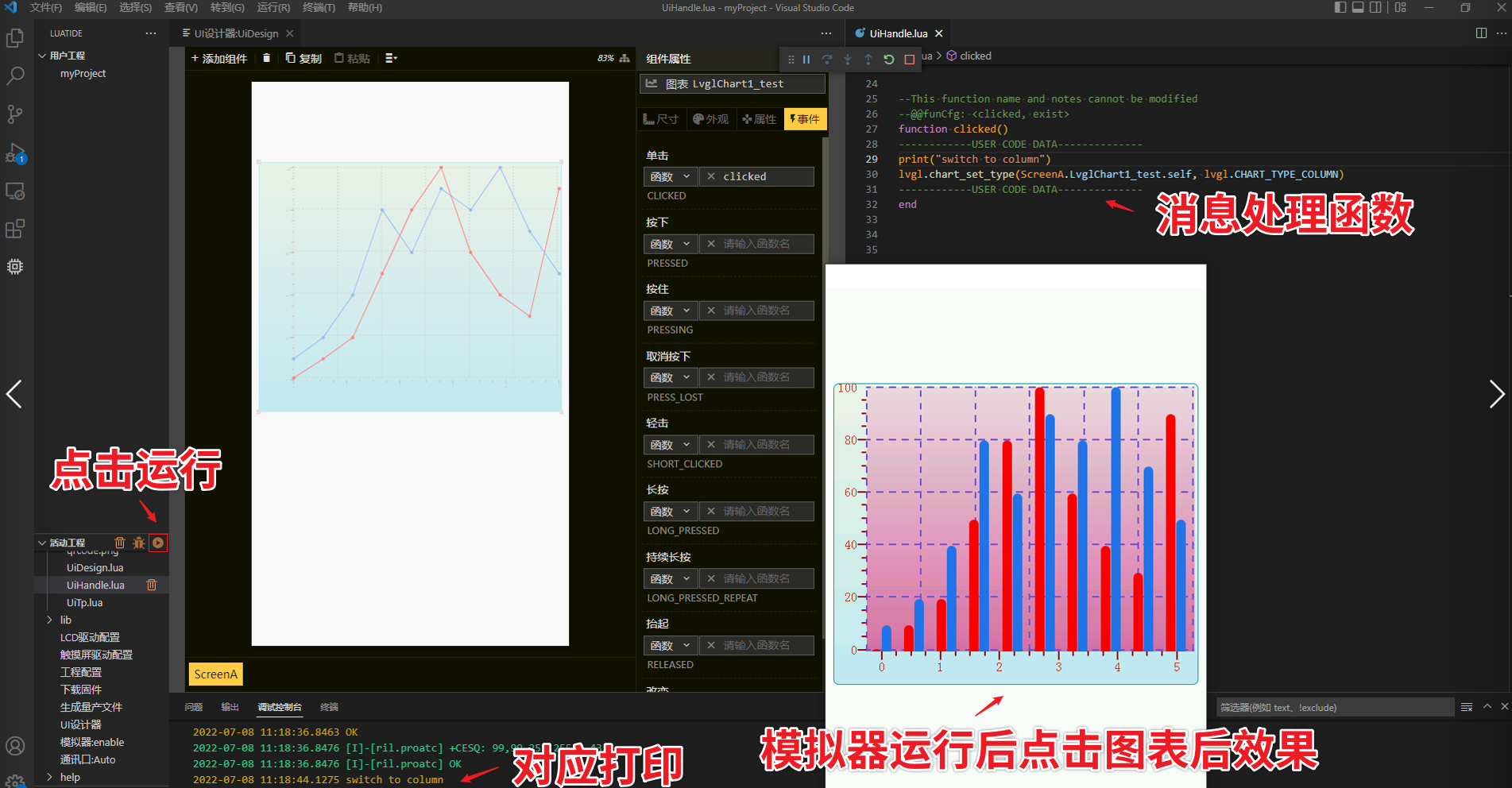Click the trash icon in UI designer toolbar
1512x788 pixels.
tap(266, 58)
